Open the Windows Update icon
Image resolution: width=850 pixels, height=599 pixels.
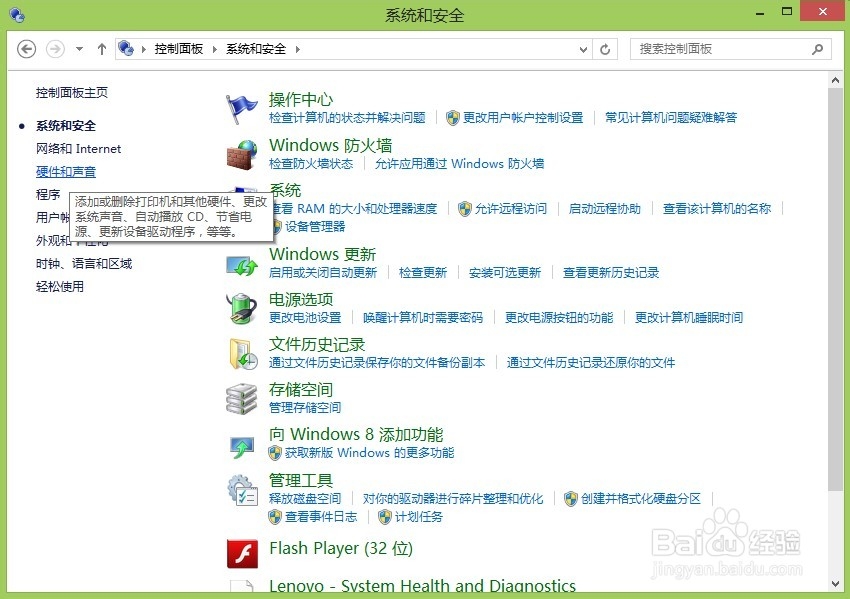coord(242,266)
